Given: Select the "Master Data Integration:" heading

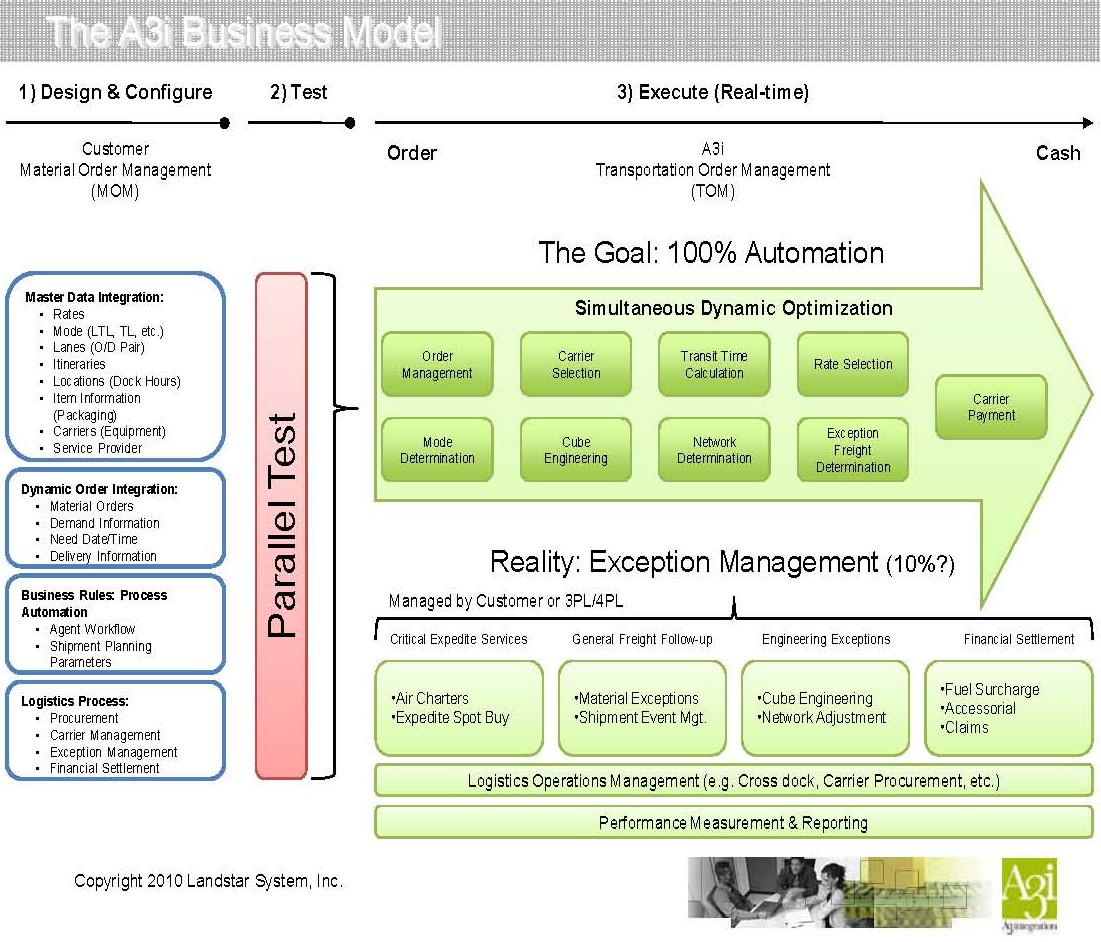Looking at the screenshot, I should click(x=94, y=297).
